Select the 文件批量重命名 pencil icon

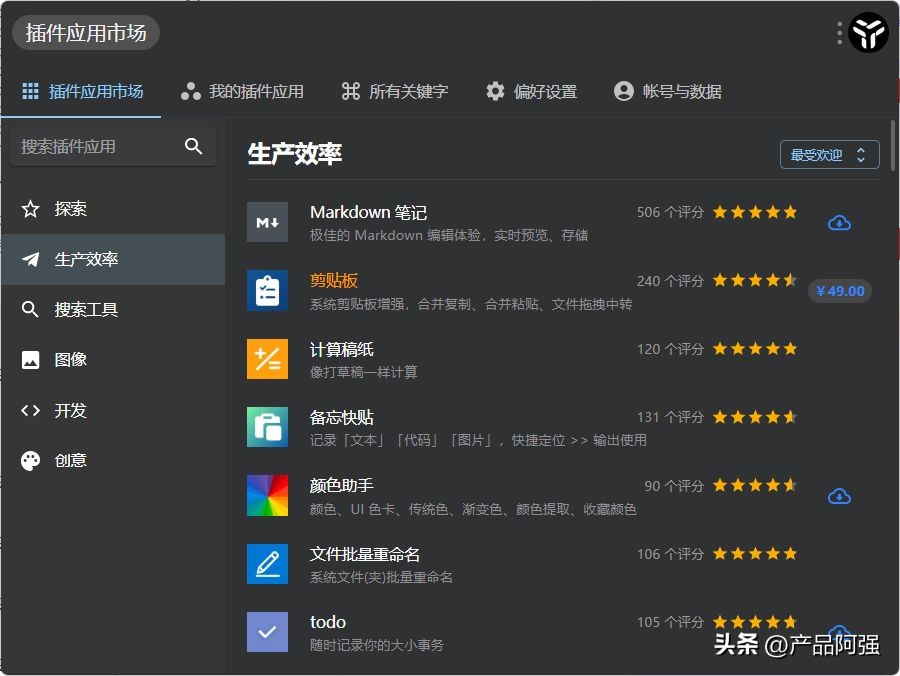tap(267, 564)
